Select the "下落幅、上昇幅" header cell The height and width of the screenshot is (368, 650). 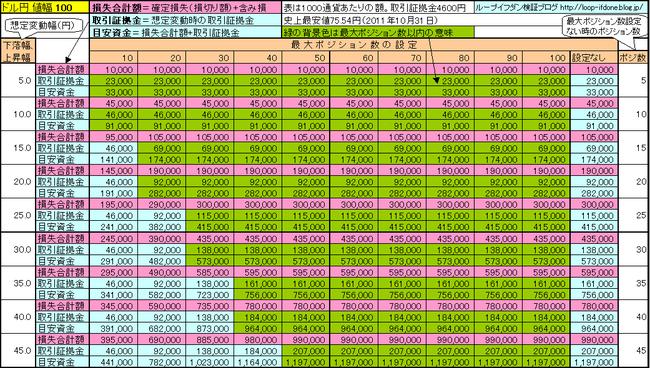click(x=18, y=51)
